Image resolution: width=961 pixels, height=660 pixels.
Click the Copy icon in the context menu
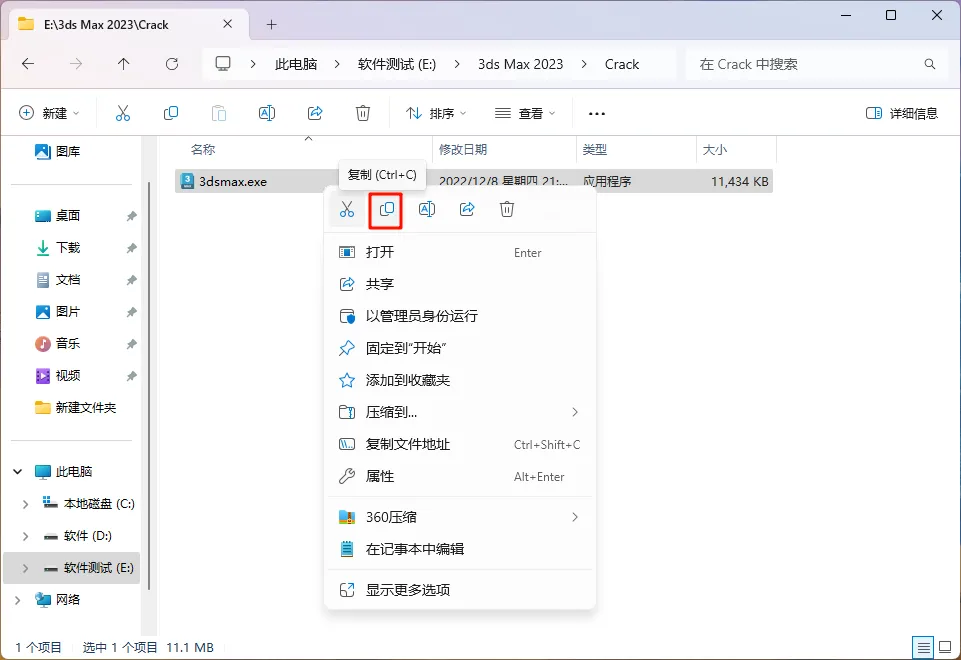[x=386, y=210]
